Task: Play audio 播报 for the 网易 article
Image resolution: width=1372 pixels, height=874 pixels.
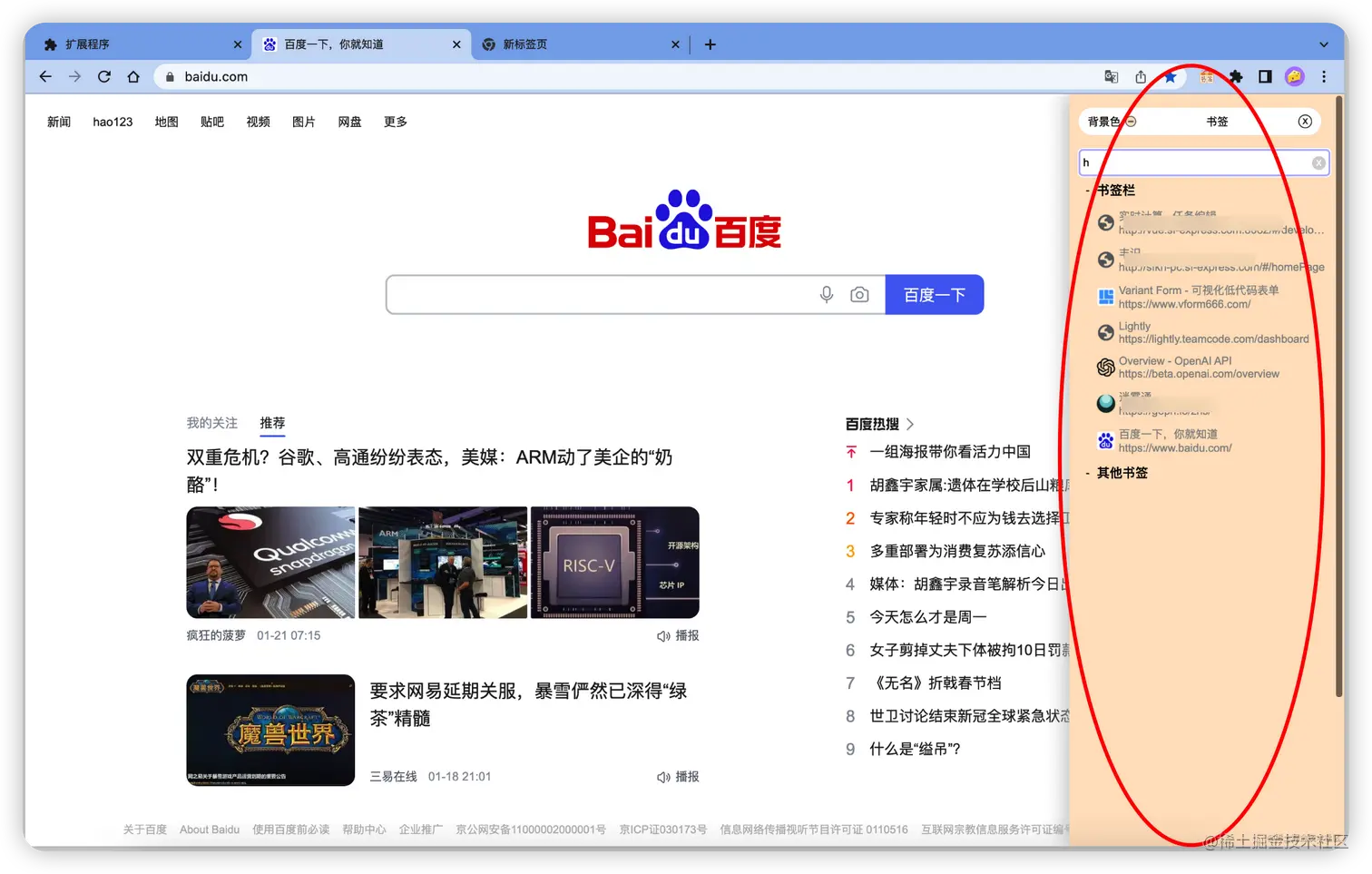Action: [678, 777]
